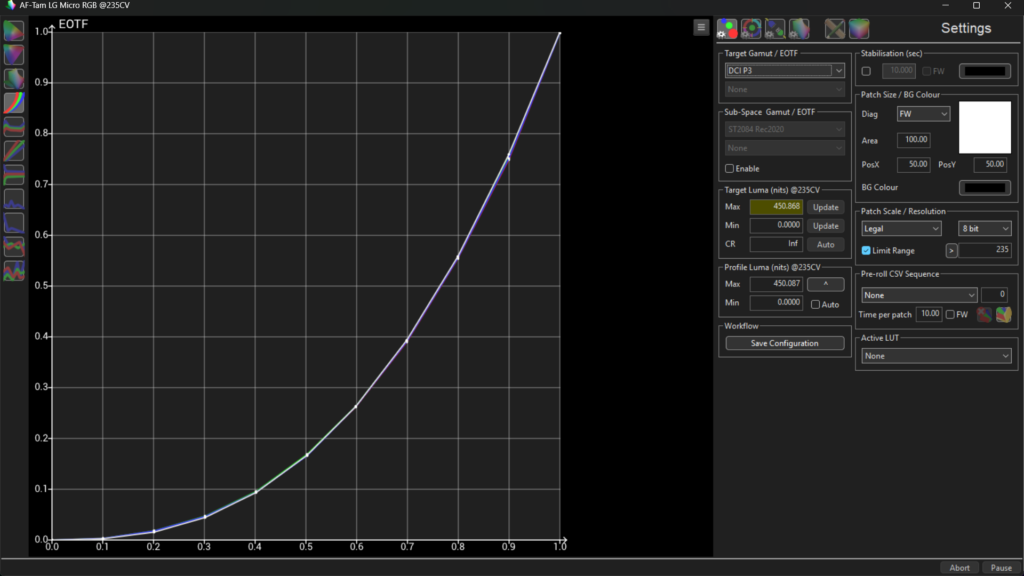
Task: Open the wavy RGB balance graph
Action: coord(14,127)
